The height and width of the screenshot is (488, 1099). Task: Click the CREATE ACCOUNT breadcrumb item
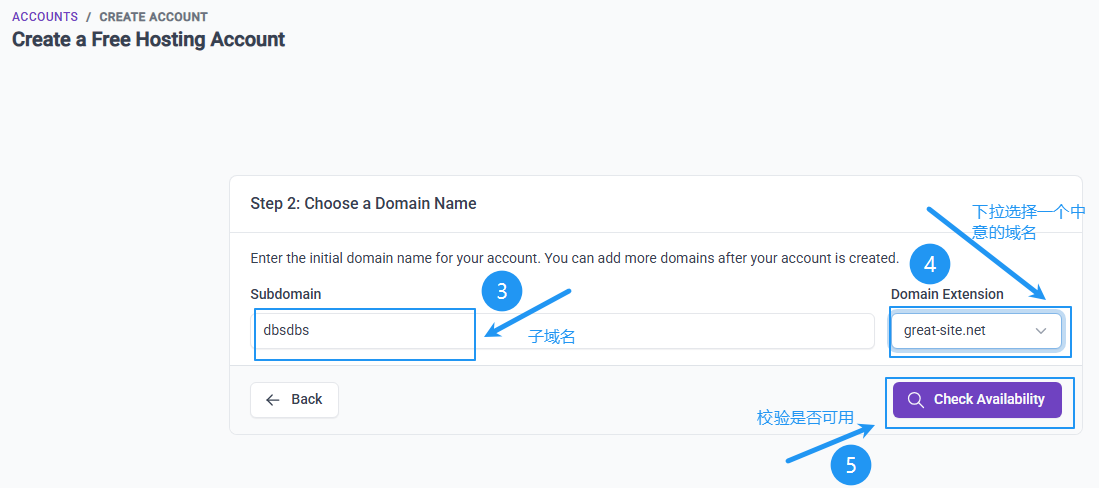tap(153, 17)
